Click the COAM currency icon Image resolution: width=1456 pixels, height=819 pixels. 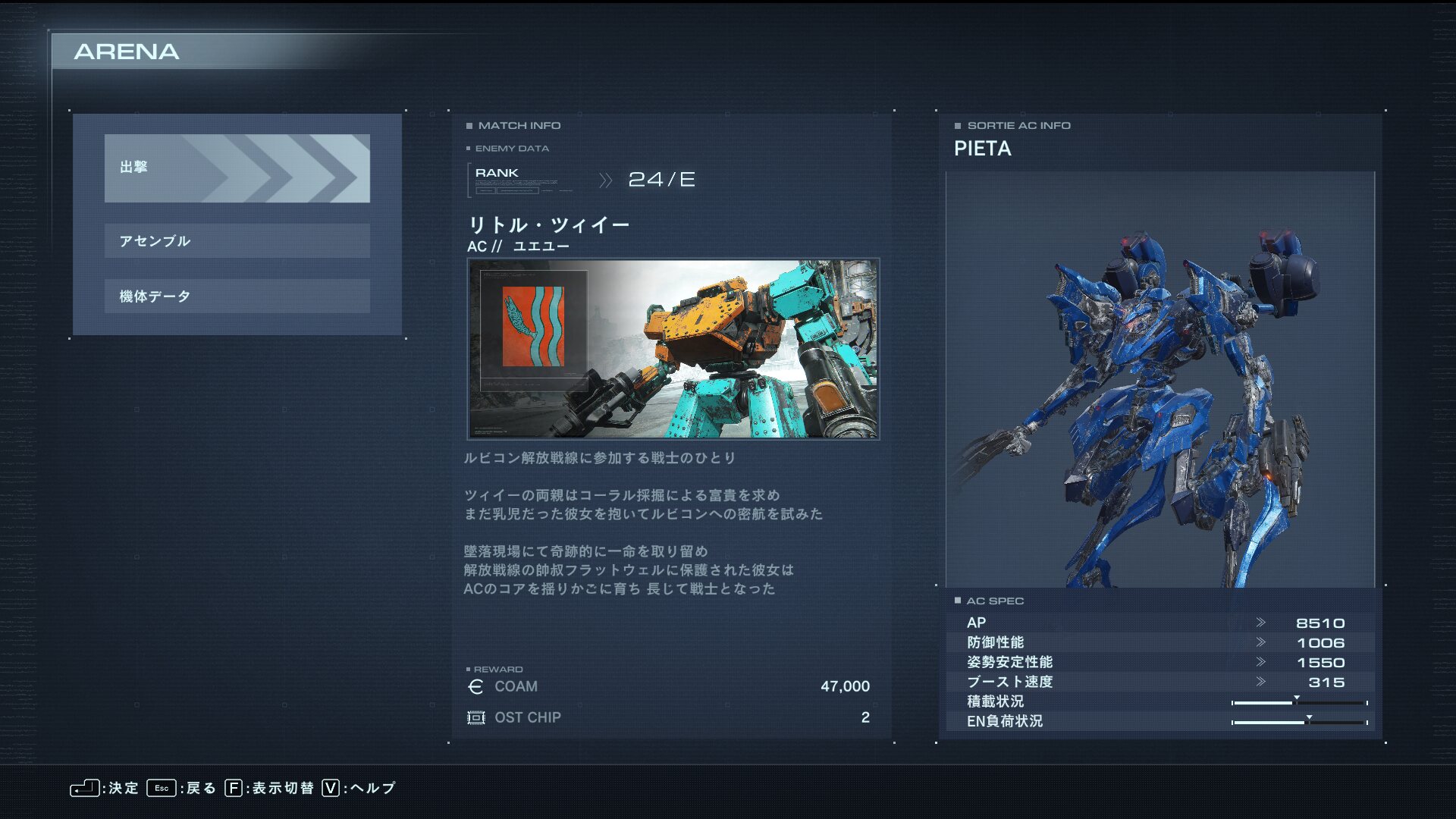[475, 687]
